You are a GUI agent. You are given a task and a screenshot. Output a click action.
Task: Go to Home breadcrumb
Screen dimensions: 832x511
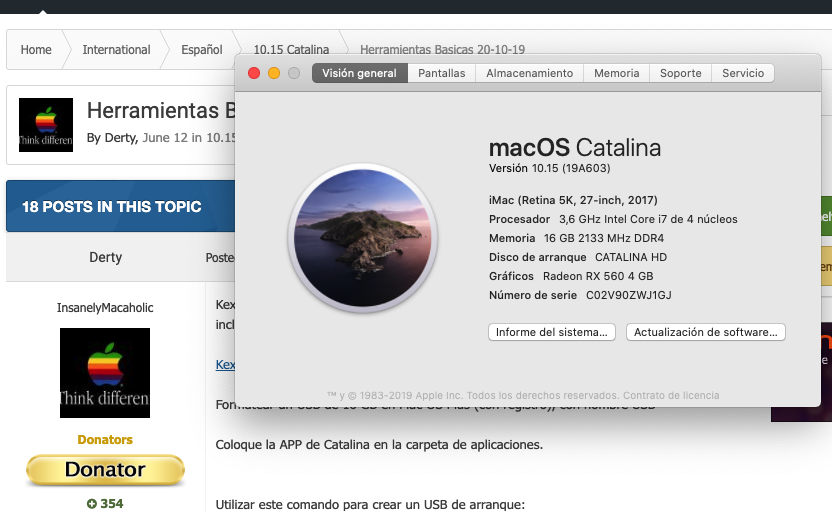tap(36, 50)
